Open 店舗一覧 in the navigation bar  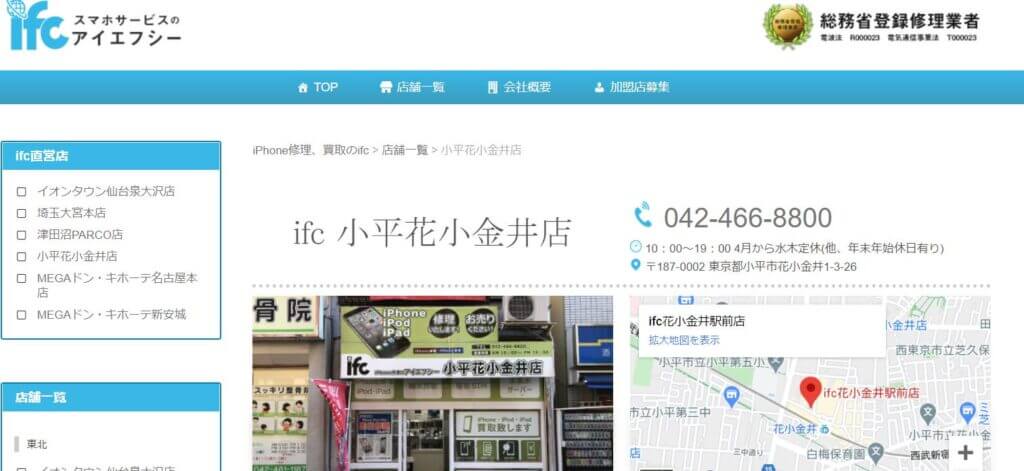click(413, 88)
